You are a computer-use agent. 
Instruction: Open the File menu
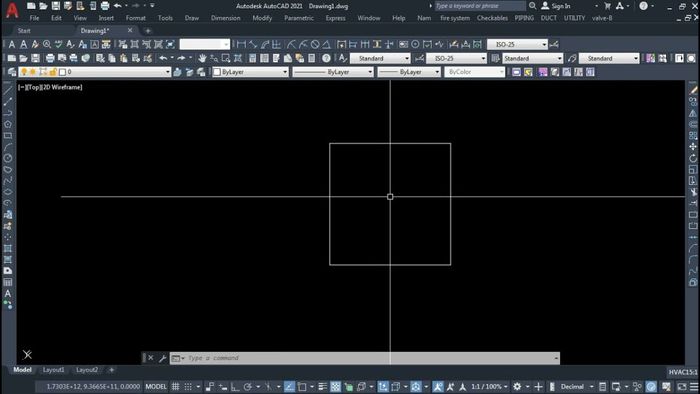click(x=34, y=18)
